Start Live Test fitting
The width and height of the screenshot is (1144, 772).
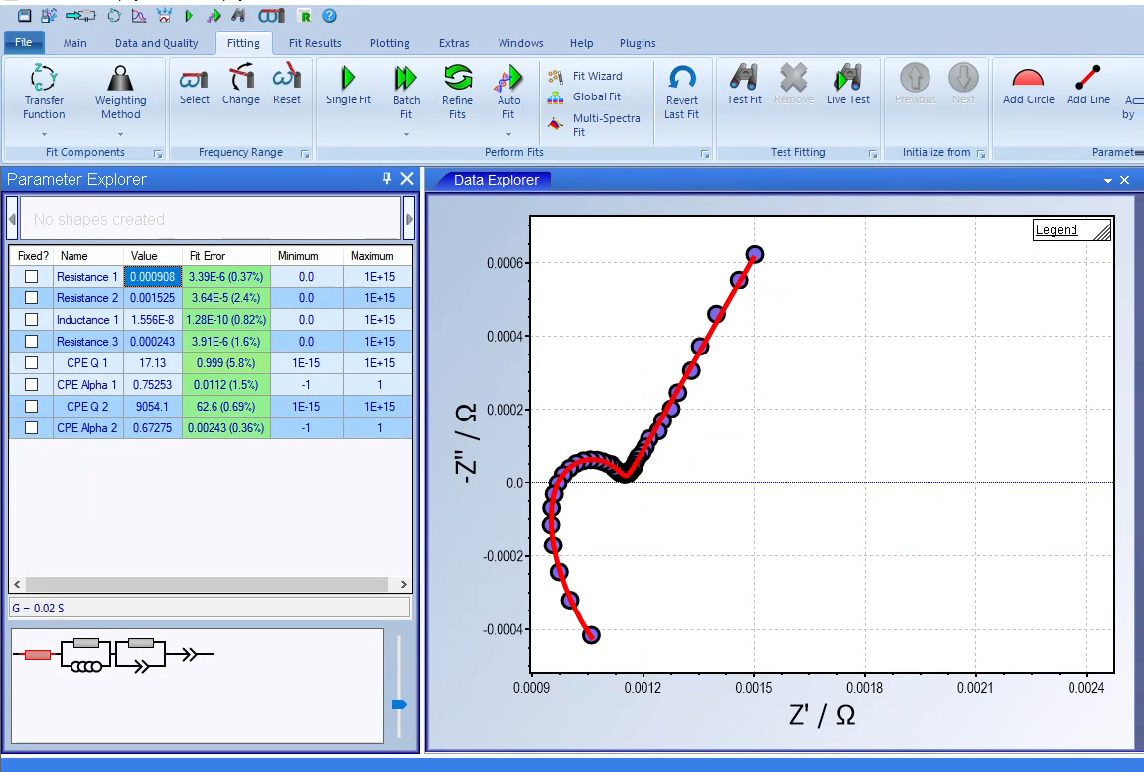coord(848,85)
